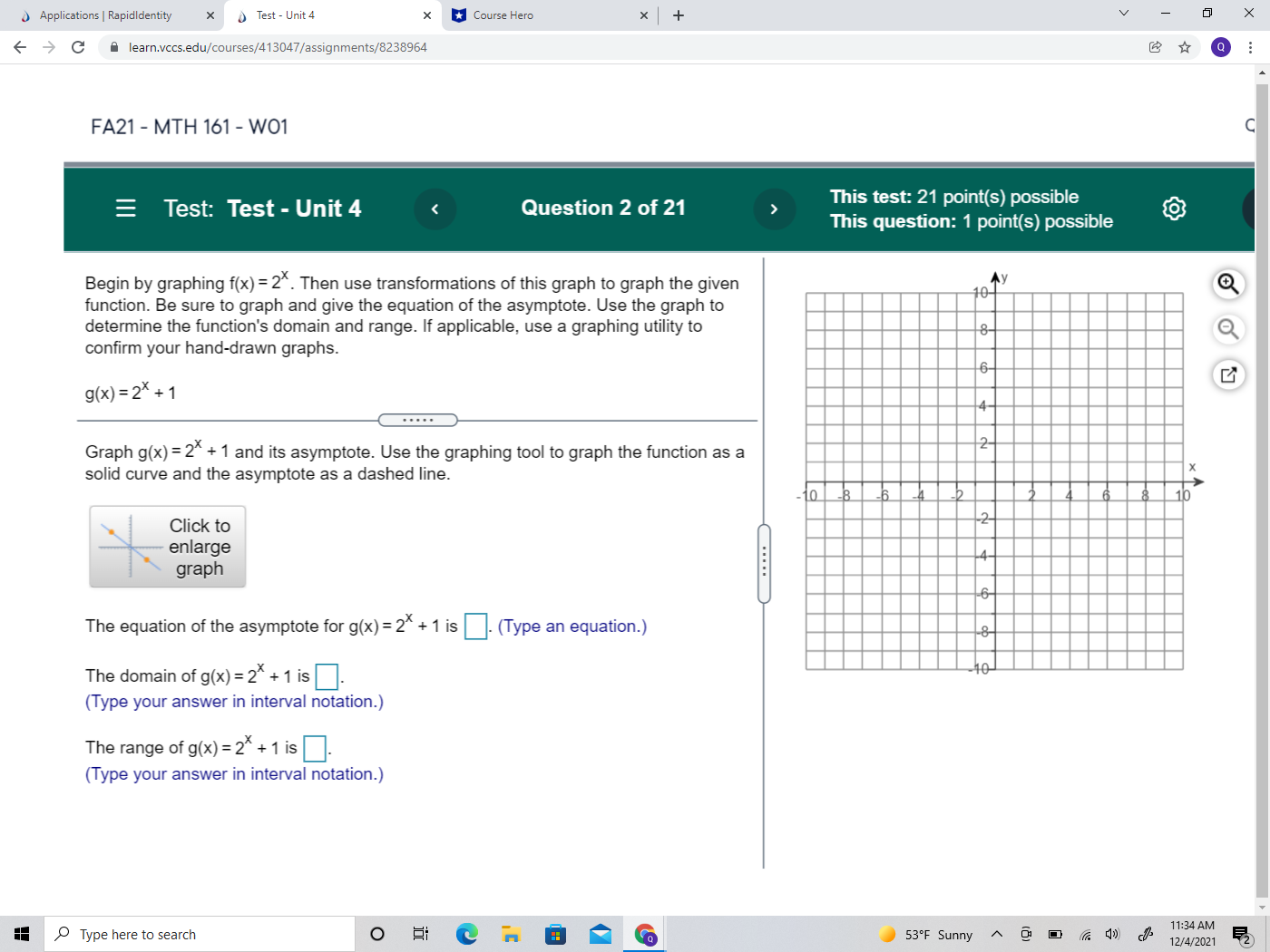Close the Course Hero tab
1270x952 pixels.
click(644, 15)
